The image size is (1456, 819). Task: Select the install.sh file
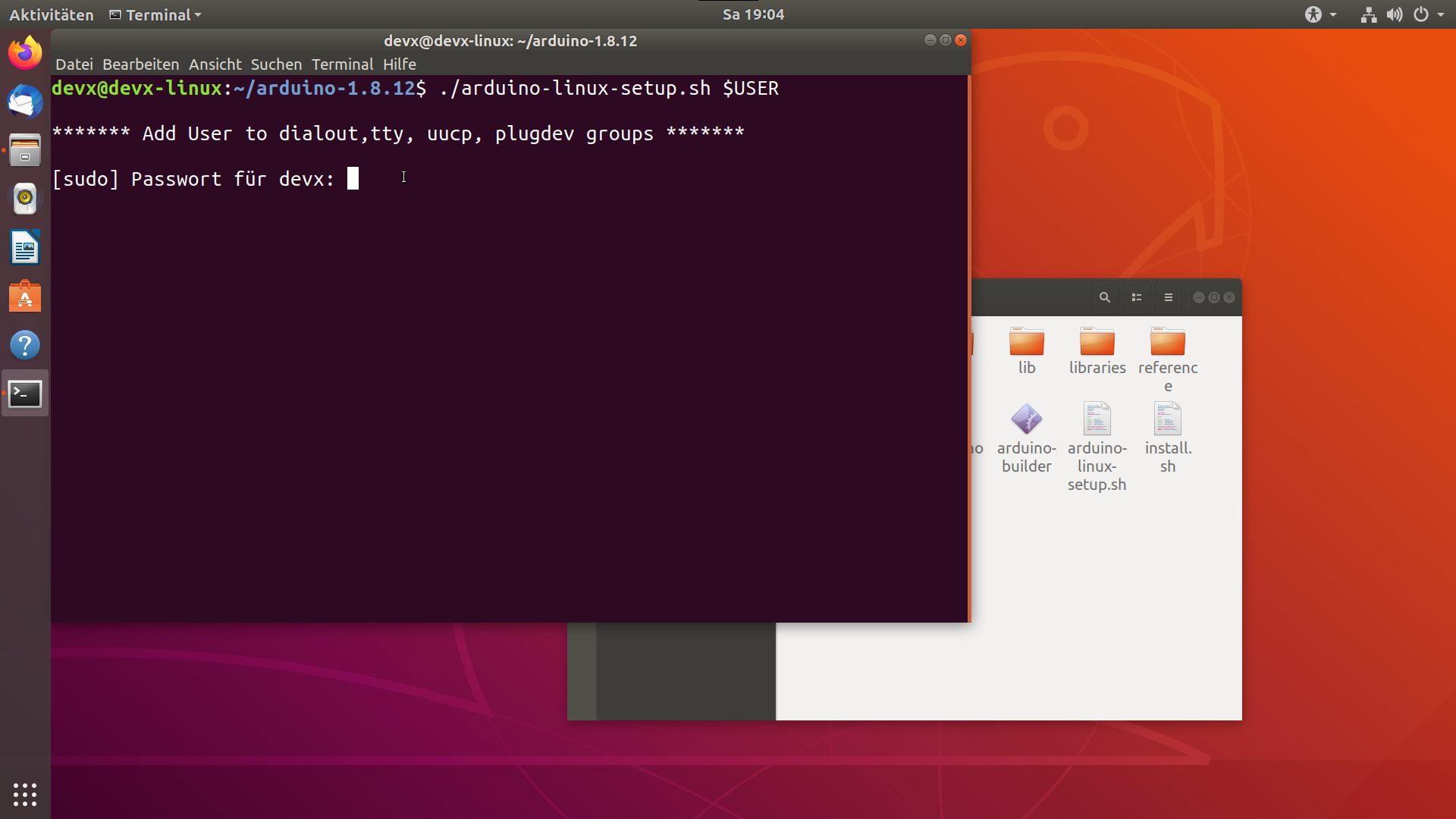(1168, 438)
